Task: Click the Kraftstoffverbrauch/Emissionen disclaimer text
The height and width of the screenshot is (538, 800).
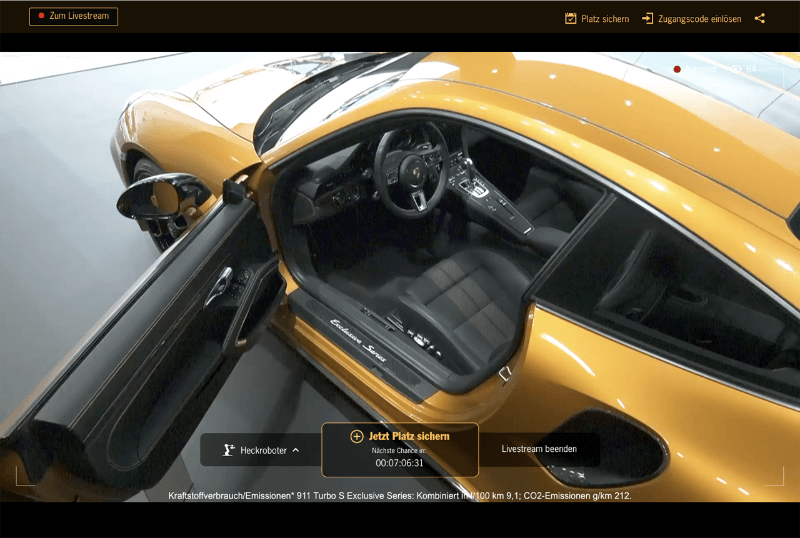Action: pyautogui.click(x=400, y=495)
